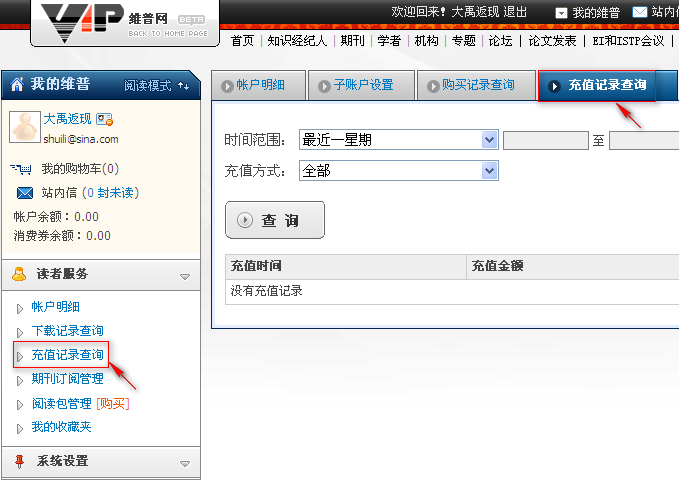Click the start date input field
679x481 pixels.
546,141
